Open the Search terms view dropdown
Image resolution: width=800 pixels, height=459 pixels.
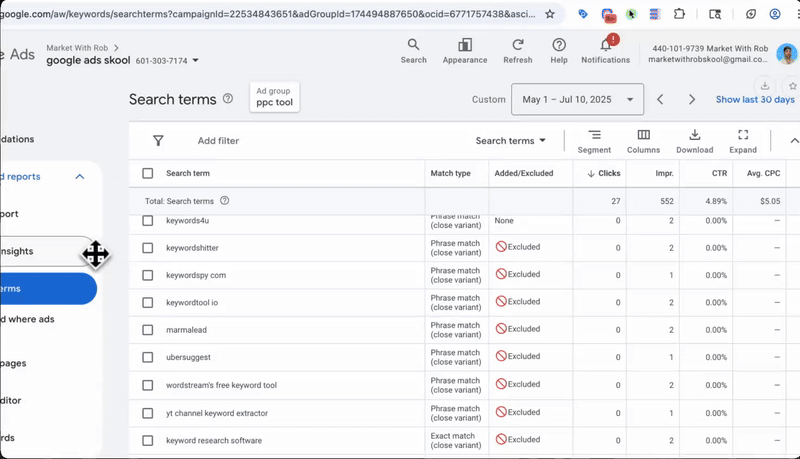coord(511,141)
